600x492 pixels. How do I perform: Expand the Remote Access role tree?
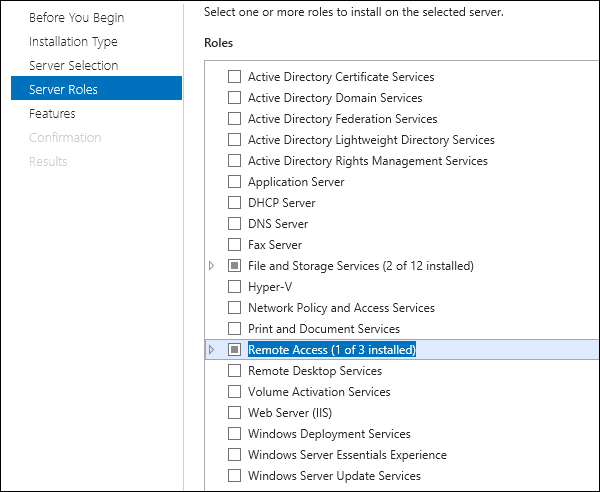click(211, 350)
